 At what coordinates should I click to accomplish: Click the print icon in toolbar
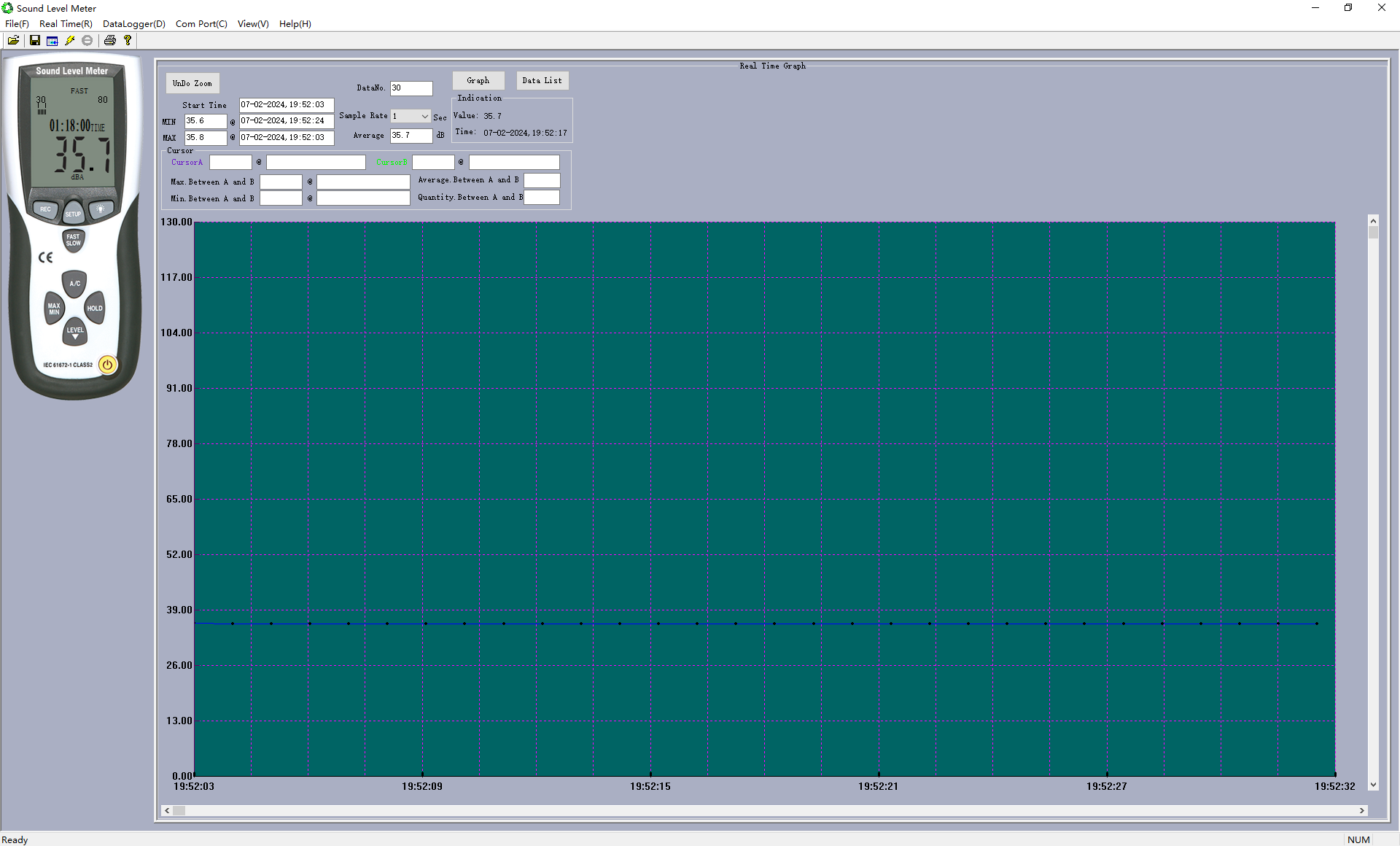coord(110,41)
